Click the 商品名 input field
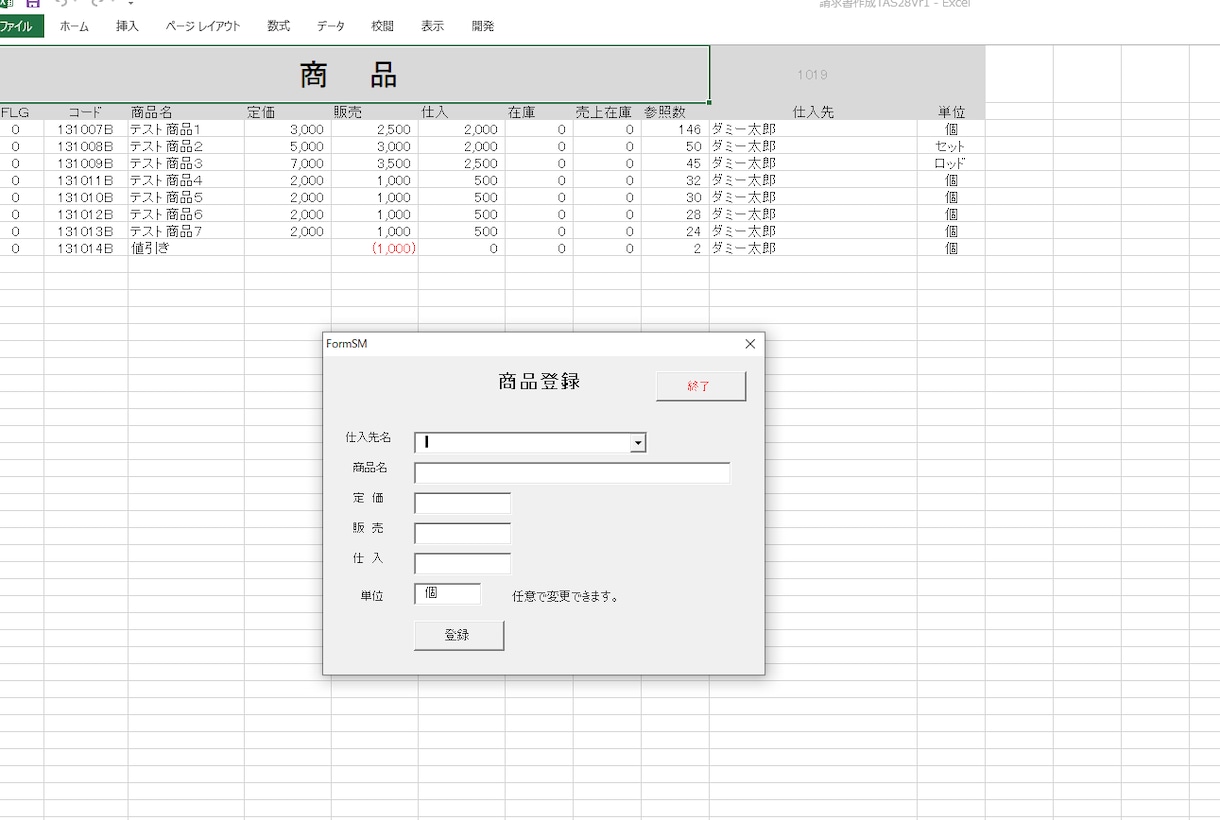The width and height of the screenshot is (1220, 820). click(x=572, y=473)
